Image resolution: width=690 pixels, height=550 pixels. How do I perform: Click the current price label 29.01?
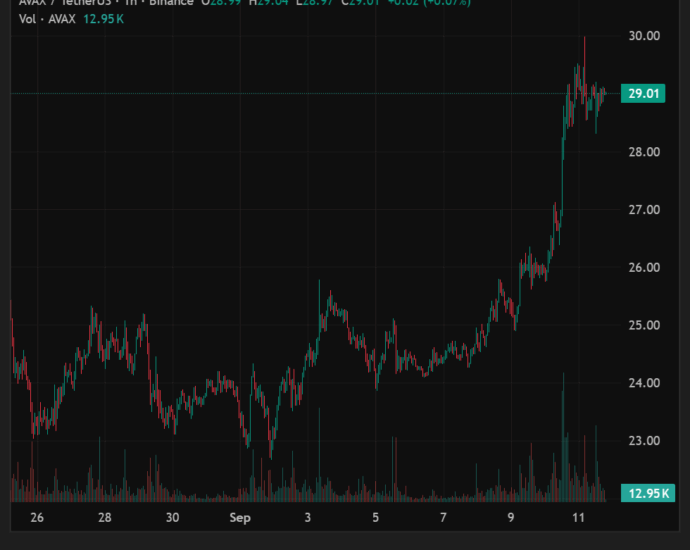[x=643, y=94]
